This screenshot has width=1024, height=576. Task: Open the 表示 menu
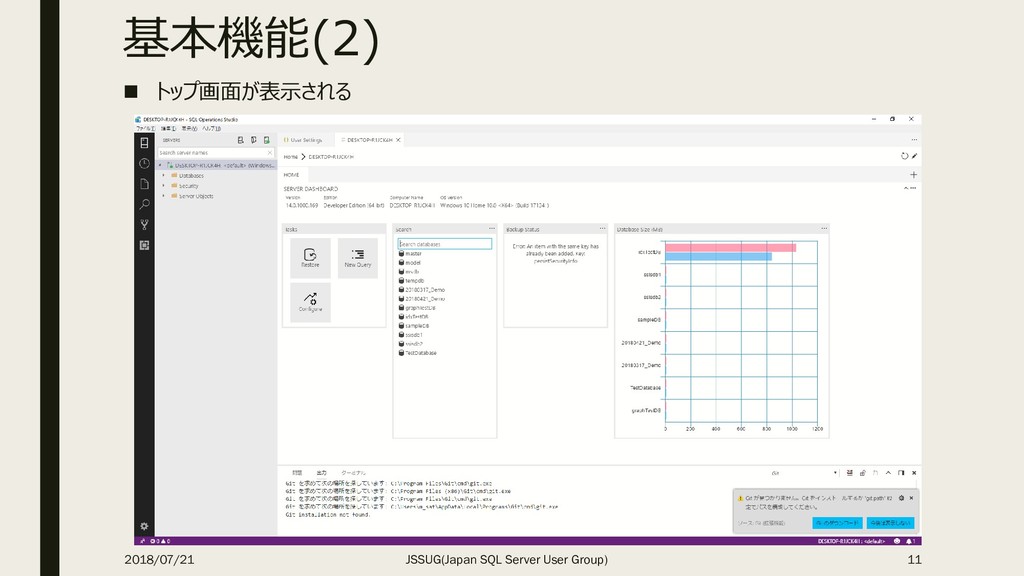pos(189,129)
